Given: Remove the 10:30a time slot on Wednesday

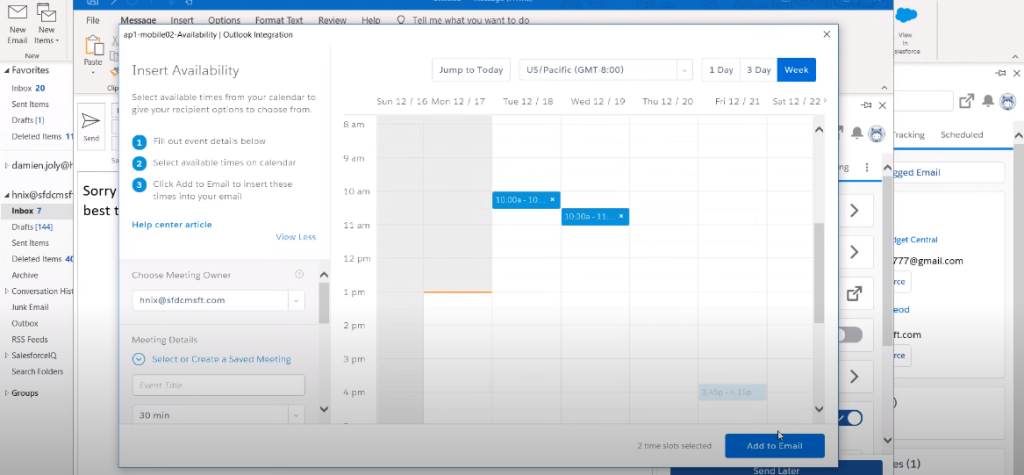Looking at the screenshot, I should click(621, 216).
